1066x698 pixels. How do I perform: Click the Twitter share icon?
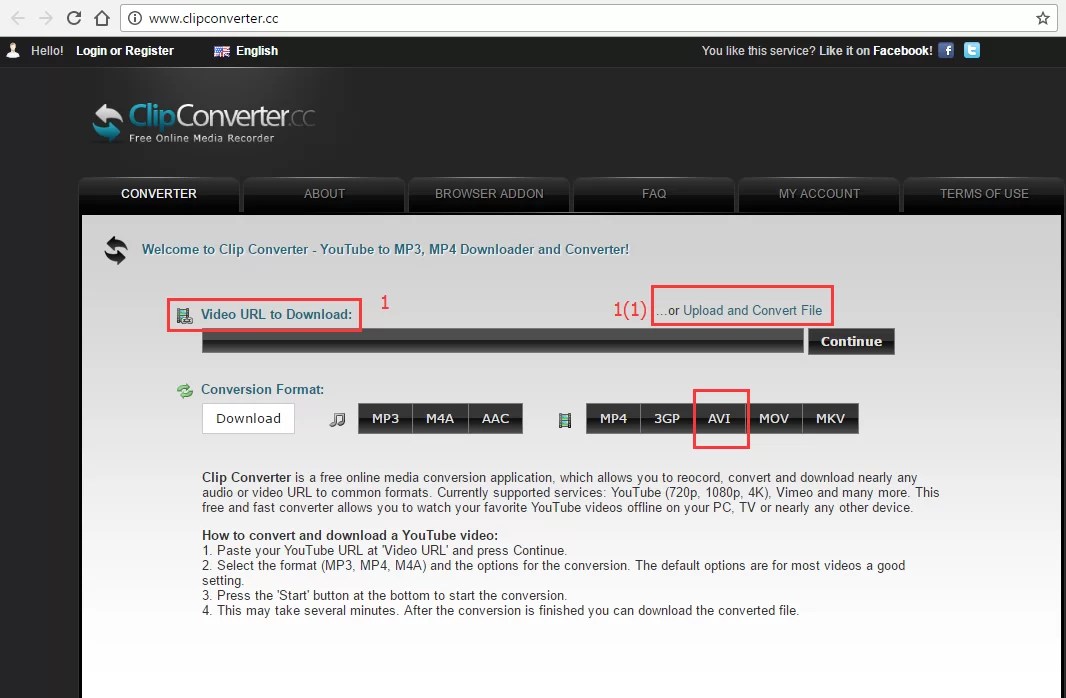pos(971,50)
